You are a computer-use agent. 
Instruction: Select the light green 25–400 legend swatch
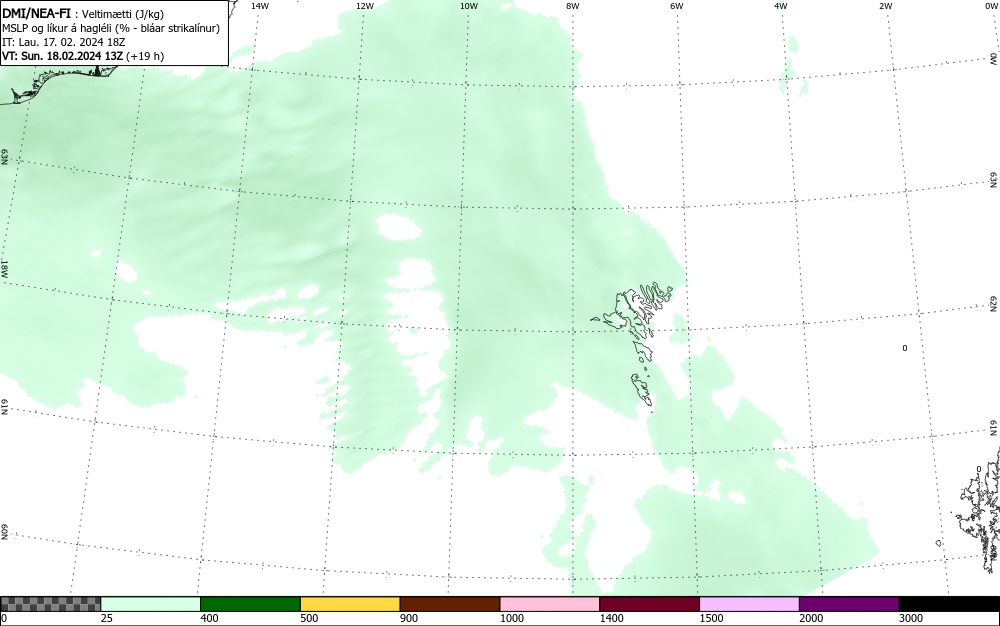(x=151, y=604)
